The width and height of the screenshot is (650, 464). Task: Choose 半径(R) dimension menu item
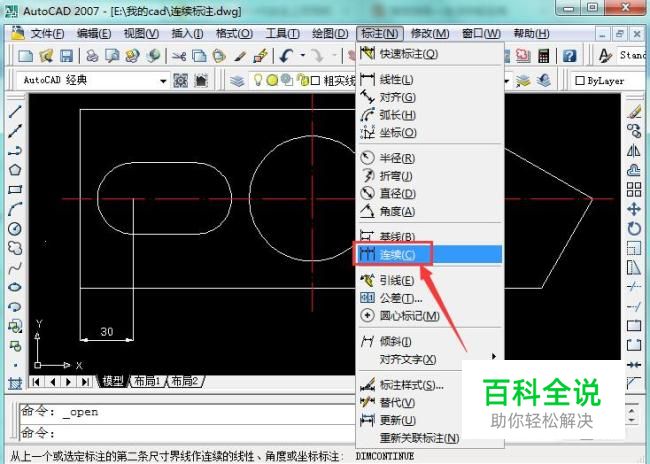click(x=429, y=158)
